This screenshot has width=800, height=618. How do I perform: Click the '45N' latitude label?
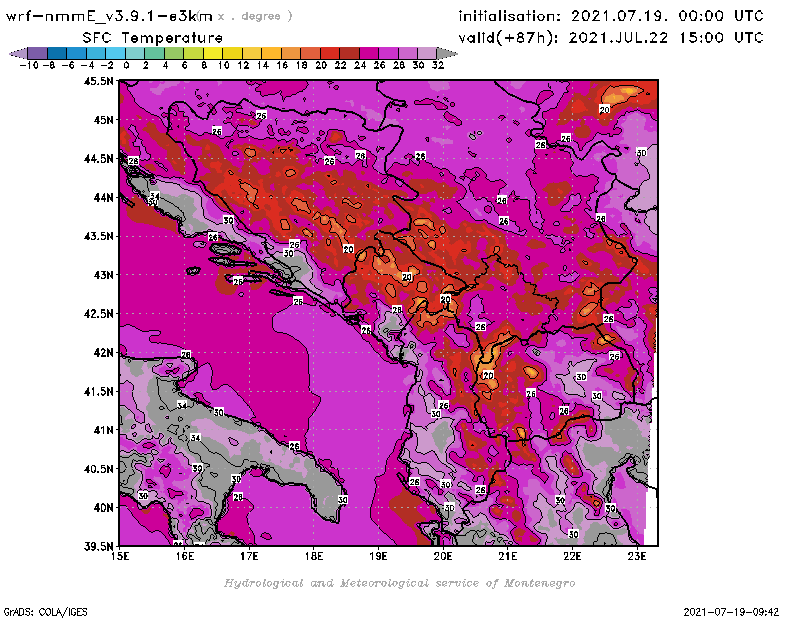tap(103, 120)
